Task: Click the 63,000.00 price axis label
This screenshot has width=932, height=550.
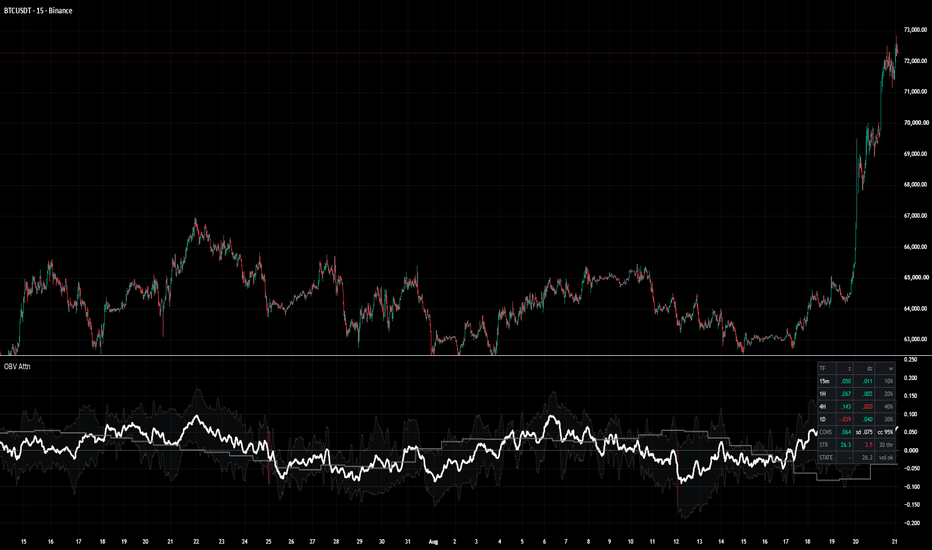Action: (915, 340)
